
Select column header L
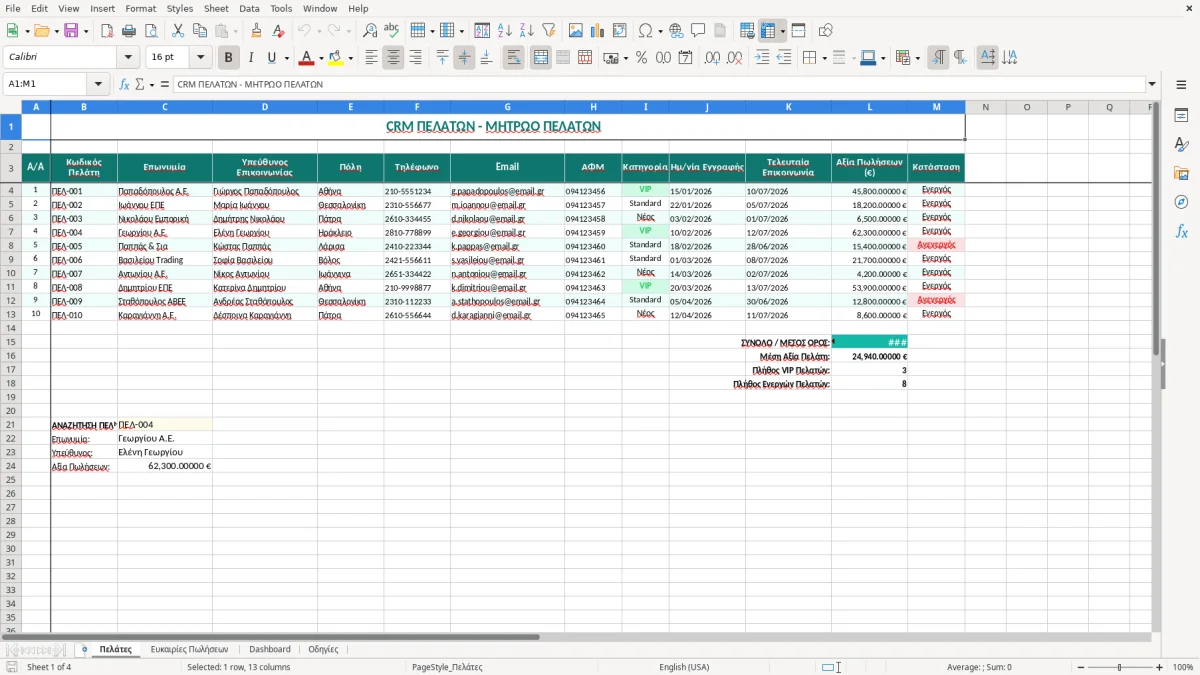pyautogui.click(x=869, y=107)
